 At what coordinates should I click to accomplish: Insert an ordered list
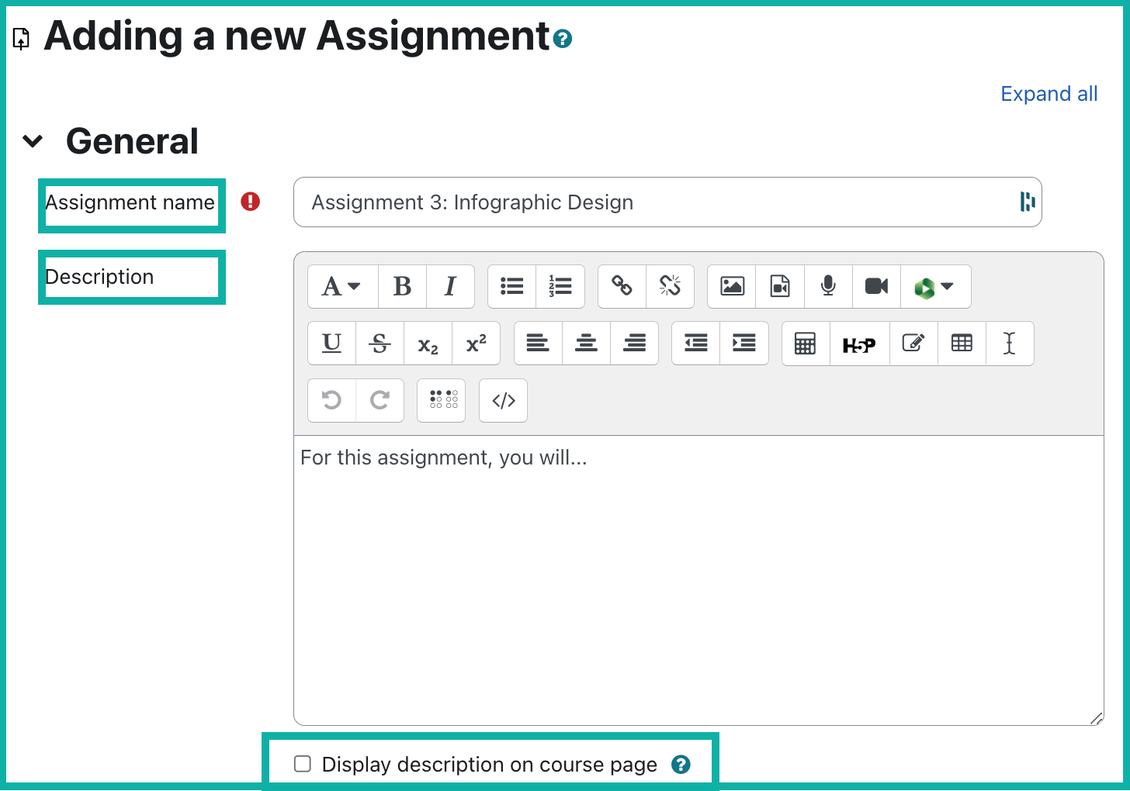560,287
